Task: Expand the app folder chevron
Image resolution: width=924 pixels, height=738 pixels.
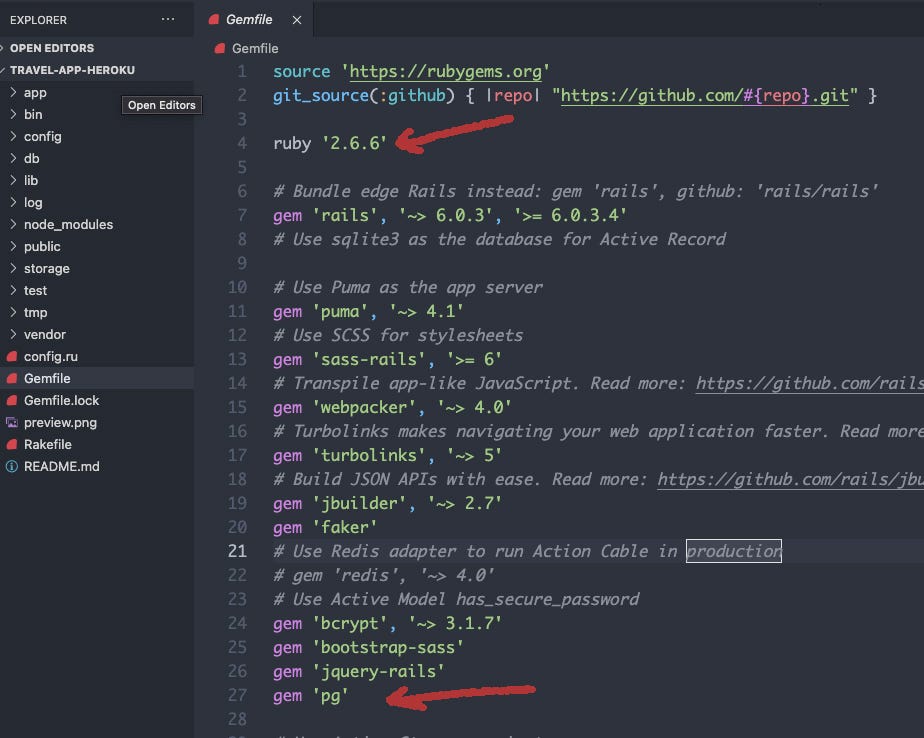Action: pyautogui.click(x=13, y=93)
